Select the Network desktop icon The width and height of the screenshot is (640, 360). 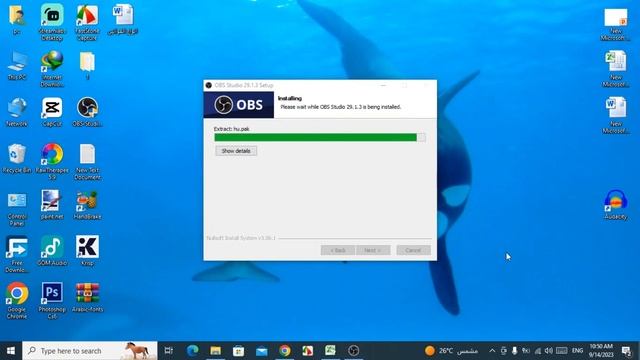pos(17,112)
